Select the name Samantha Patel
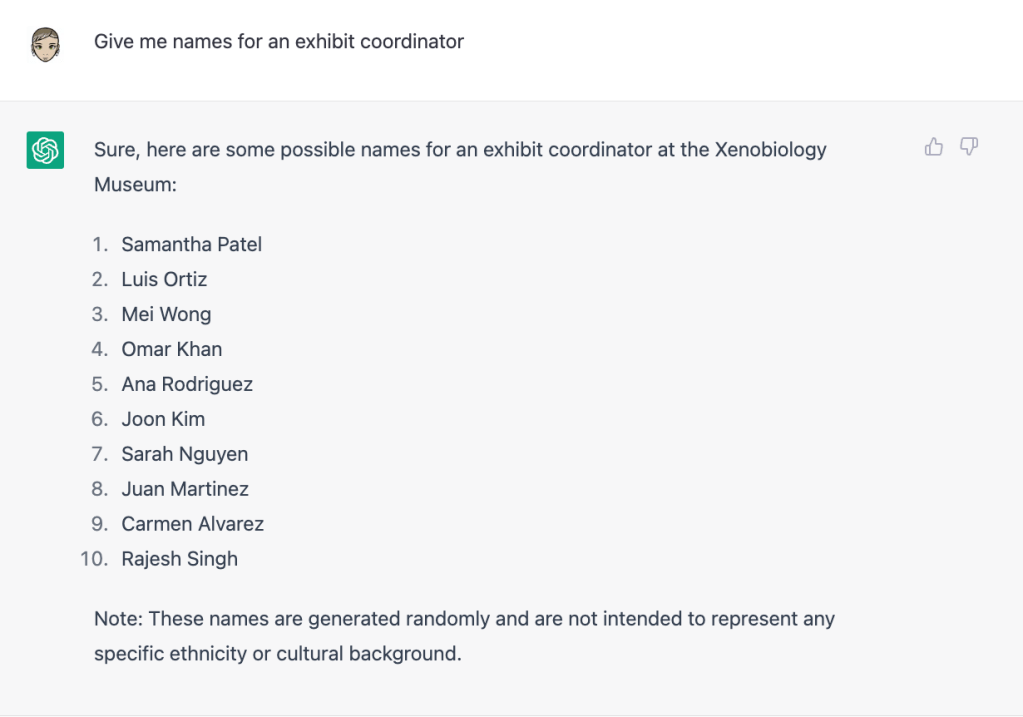The height and width of the screenshot is (717, 1023). click(191, 244)
